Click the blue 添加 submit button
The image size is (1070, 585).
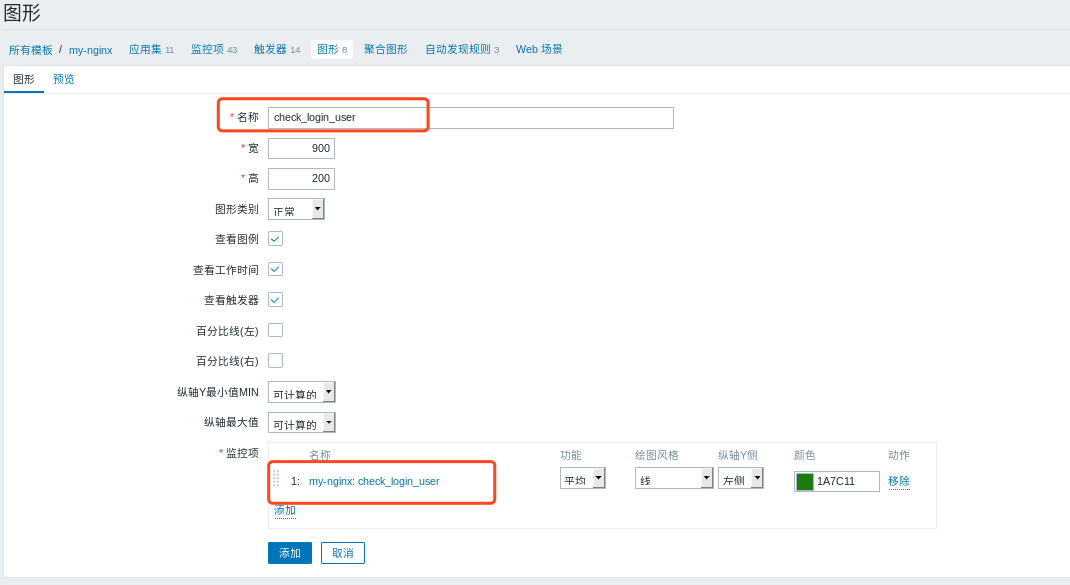(x=289, y=552)
